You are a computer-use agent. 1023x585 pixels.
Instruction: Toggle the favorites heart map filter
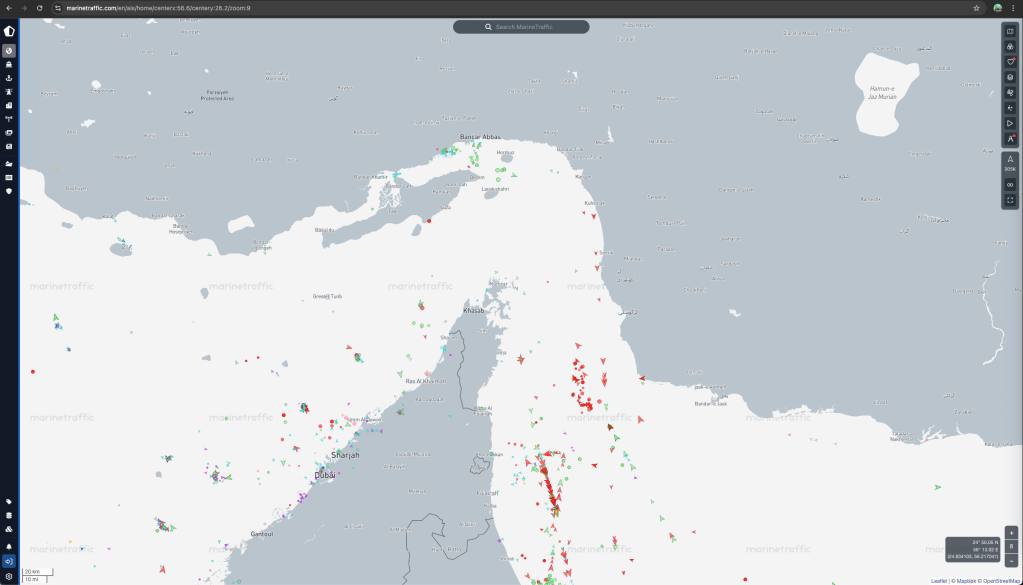click(1010, 61)
